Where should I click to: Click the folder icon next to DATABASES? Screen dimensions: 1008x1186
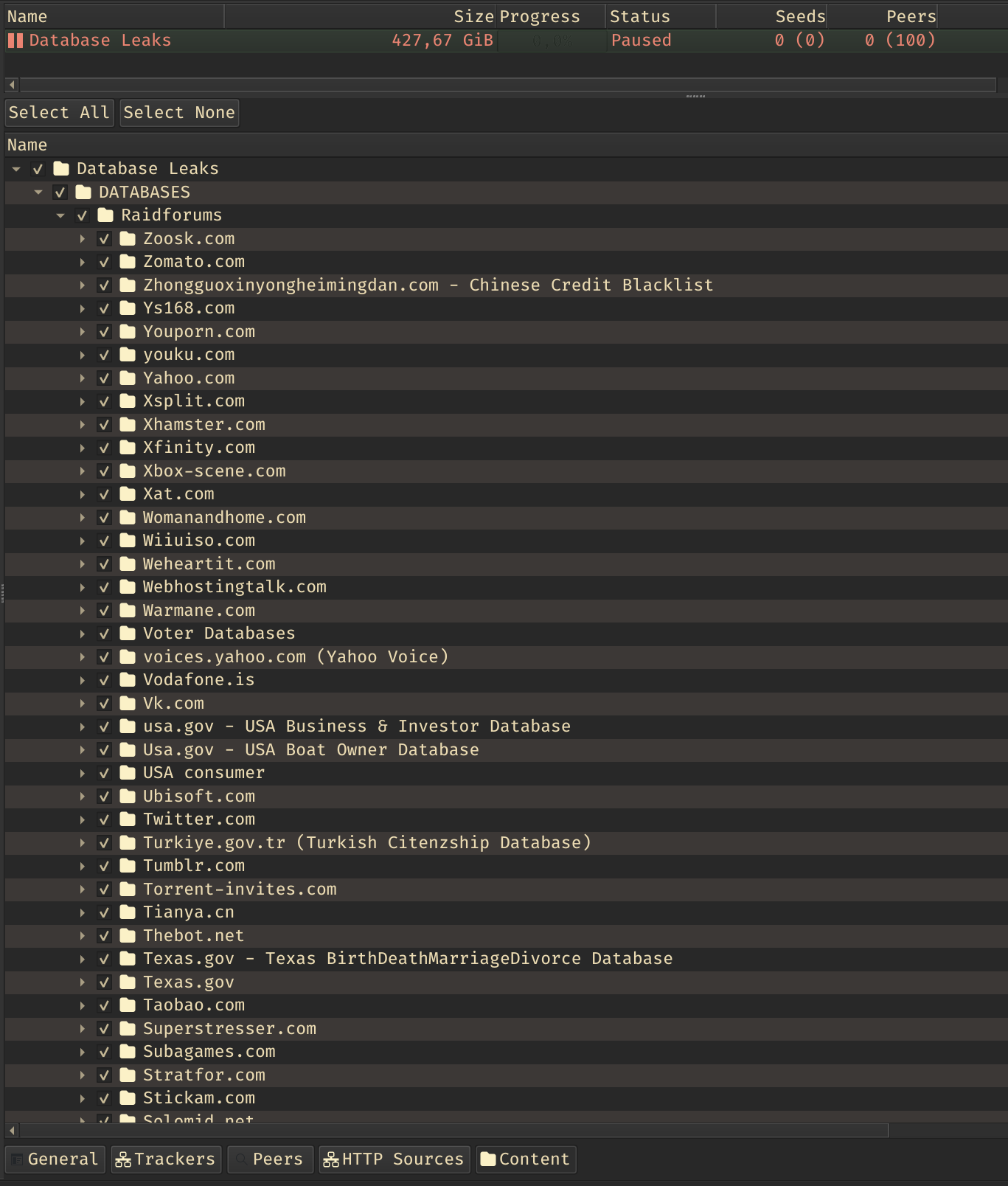pos(83,193)
